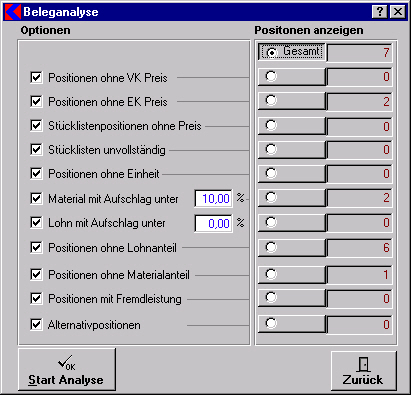Toggle Stücklisten unvollständig checkbox
This screenshot has height=395, width=411.
36,149
